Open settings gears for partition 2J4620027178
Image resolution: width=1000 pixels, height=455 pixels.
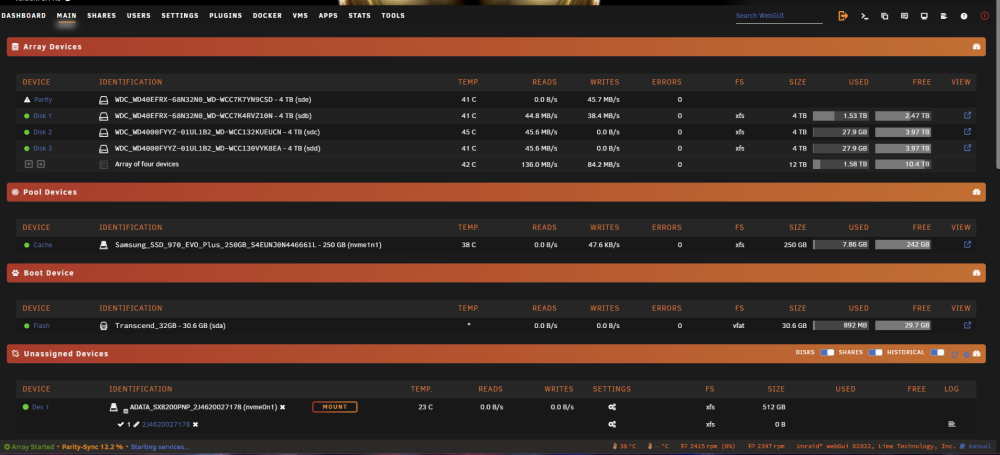[612, 424]
